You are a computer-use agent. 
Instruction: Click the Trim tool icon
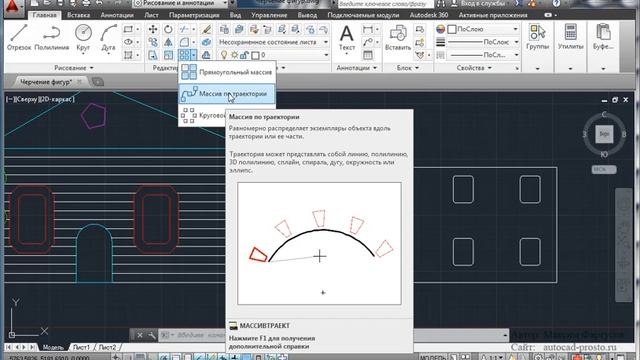[x=184, y=29]
